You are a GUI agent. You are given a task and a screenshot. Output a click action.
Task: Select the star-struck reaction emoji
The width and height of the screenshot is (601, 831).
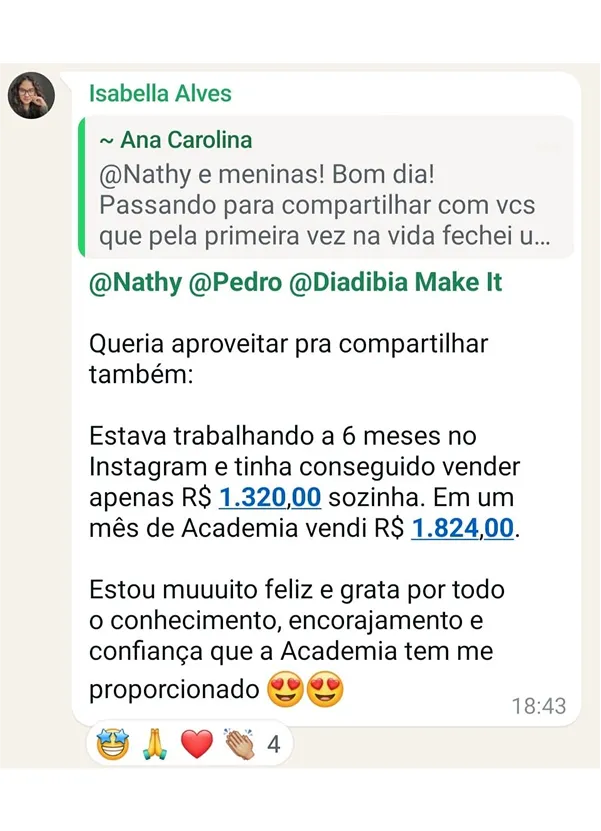(x=114, y=744)
